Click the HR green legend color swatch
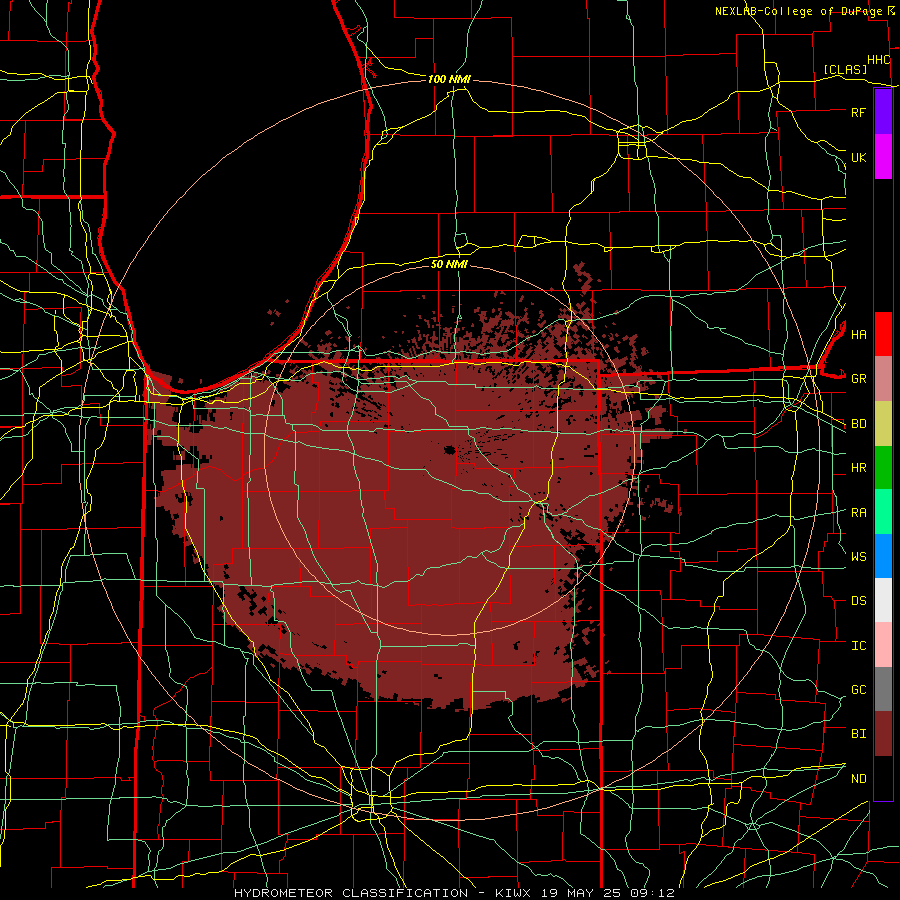Image resolution: width=900 pixels, height=900 pixels. [x=883, y=468]
